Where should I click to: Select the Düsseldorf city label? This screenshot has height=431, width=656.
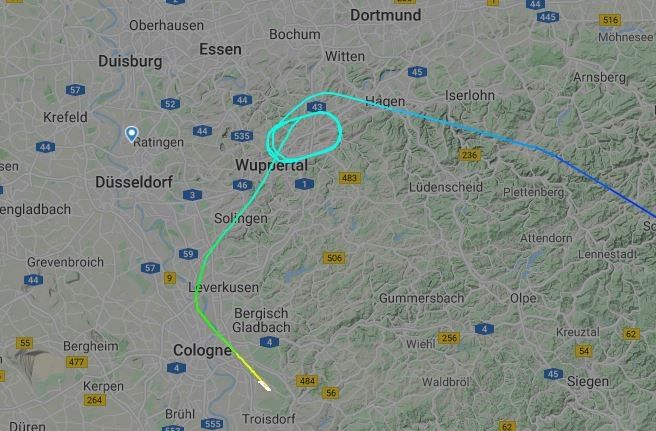pos(134,182)
